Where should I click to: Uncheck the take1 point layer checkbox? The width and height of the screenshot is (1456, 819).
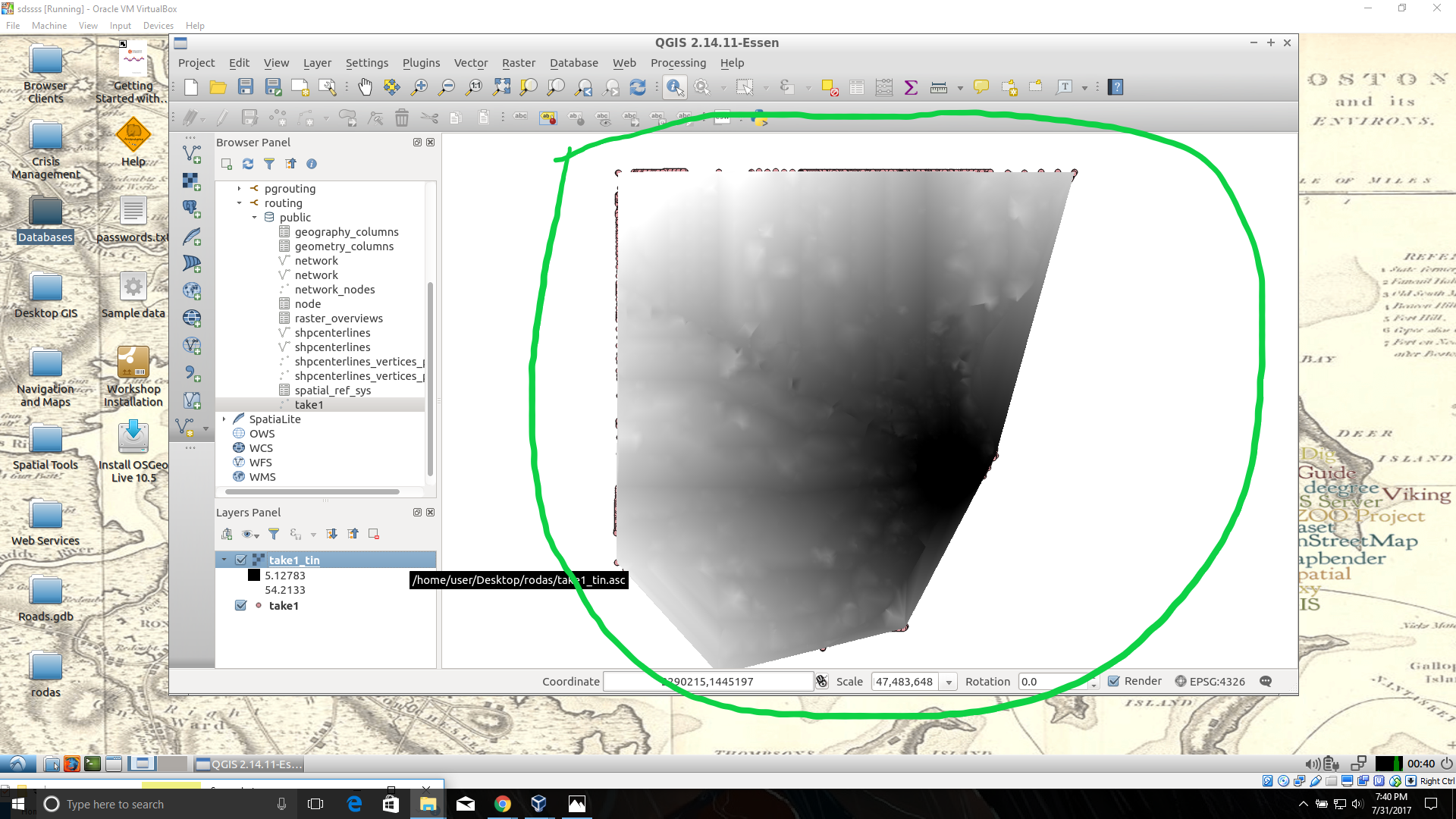(241, 605)
